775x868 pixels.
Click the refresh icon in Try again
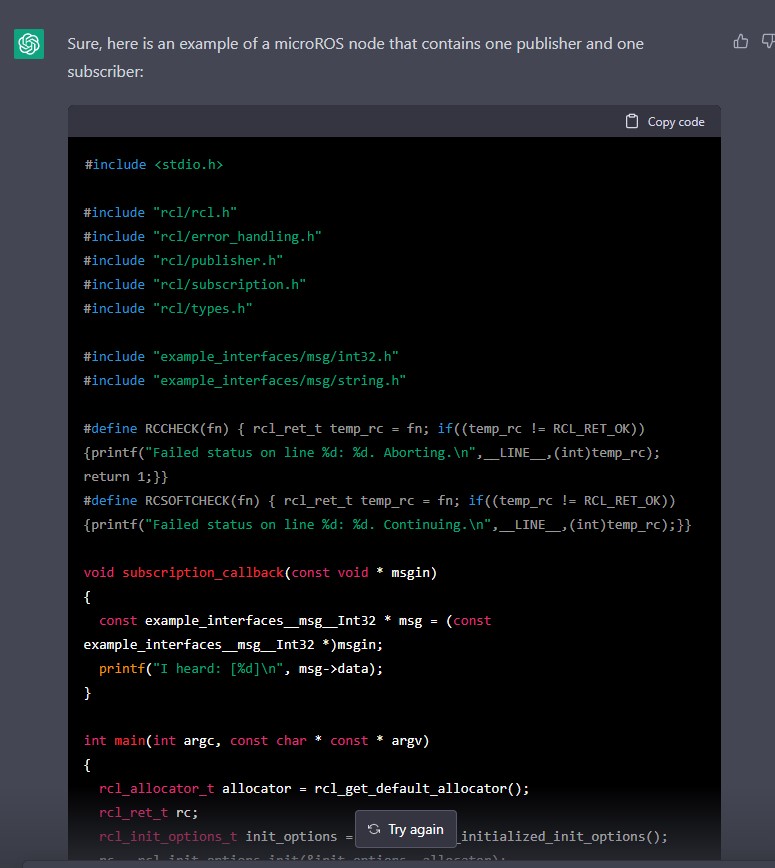[x=374, y=829]
